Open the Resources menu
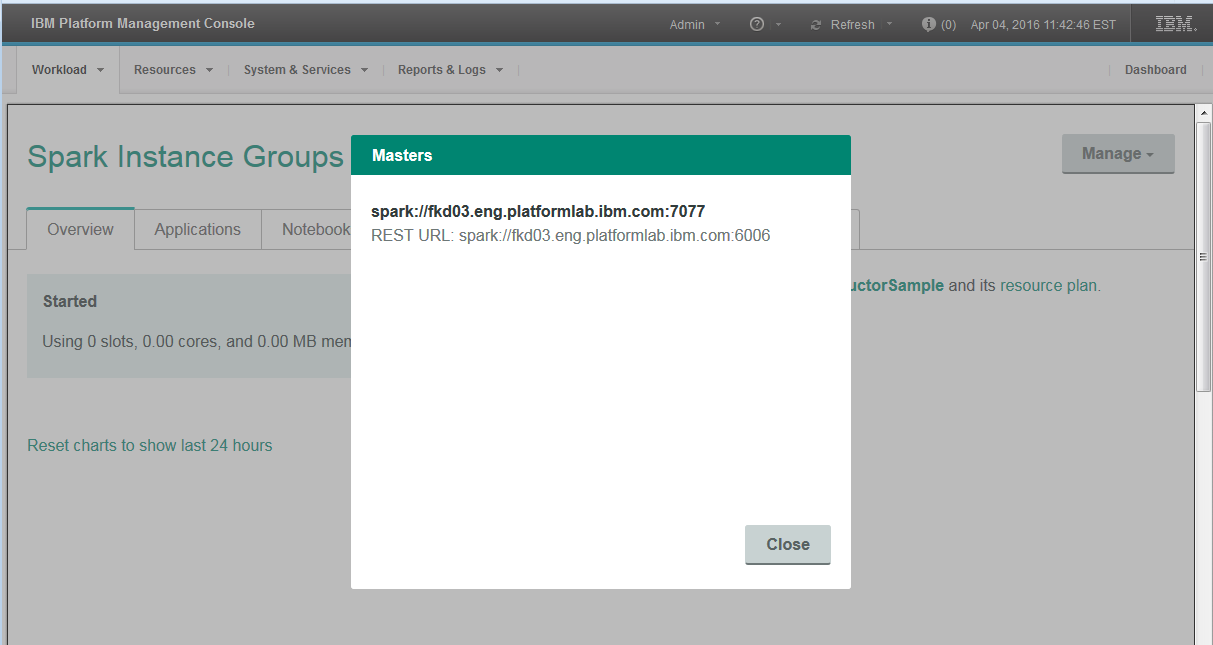Viewport: 1213px width, 645px height. (174, 70)
